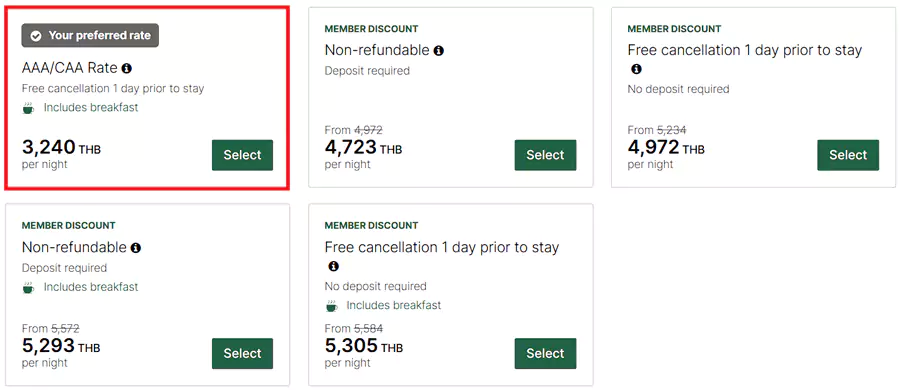The height and width of the screenshot is (390, 900).
Task: Open info icon on 5,305 THB rate card
Action: click(x=333, y=267)
